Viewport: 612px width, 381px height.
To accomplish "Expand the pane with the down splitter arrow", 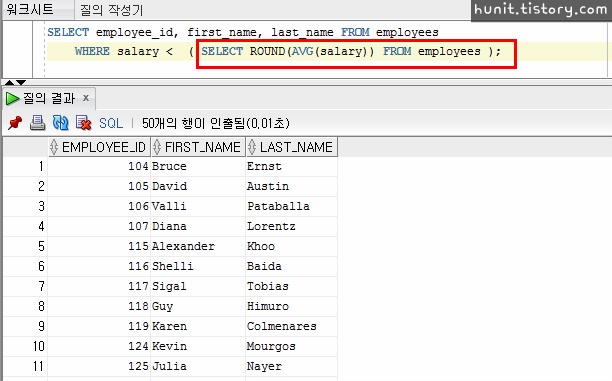I will pos(21,82).
